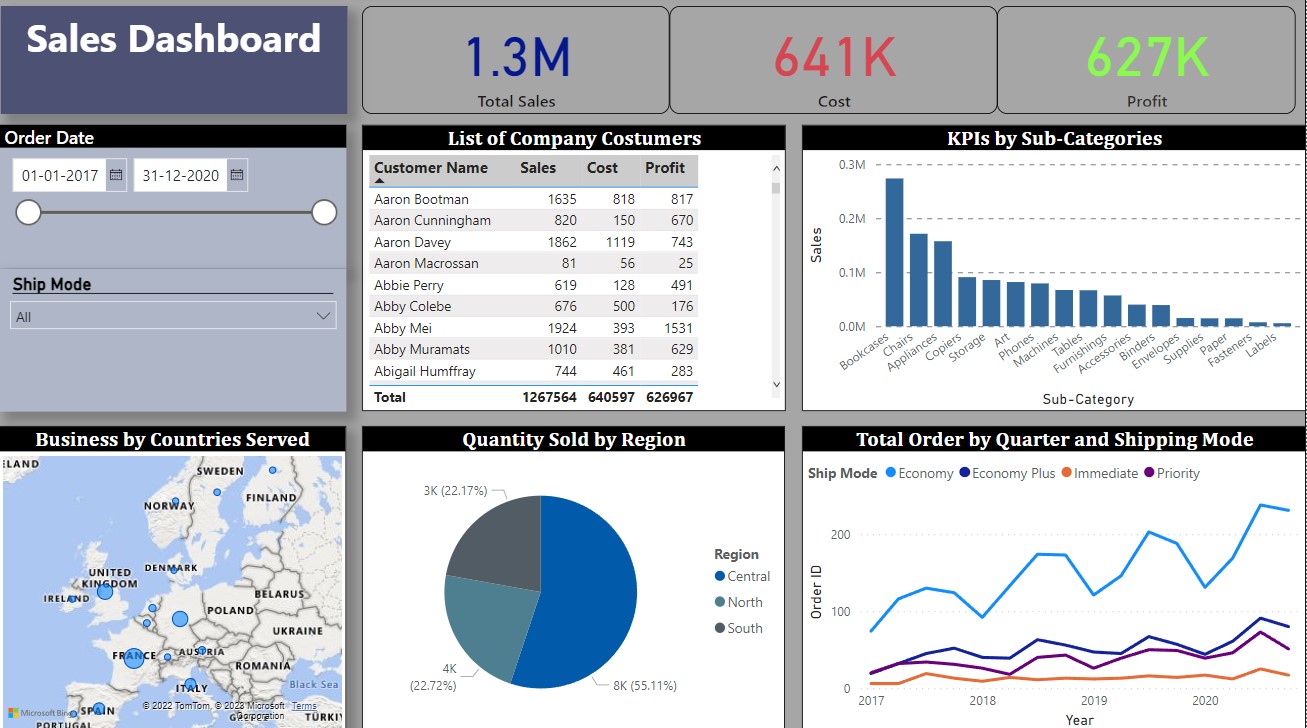Select the United Kingdom map bubble
1307x728 pixels.
104,592
